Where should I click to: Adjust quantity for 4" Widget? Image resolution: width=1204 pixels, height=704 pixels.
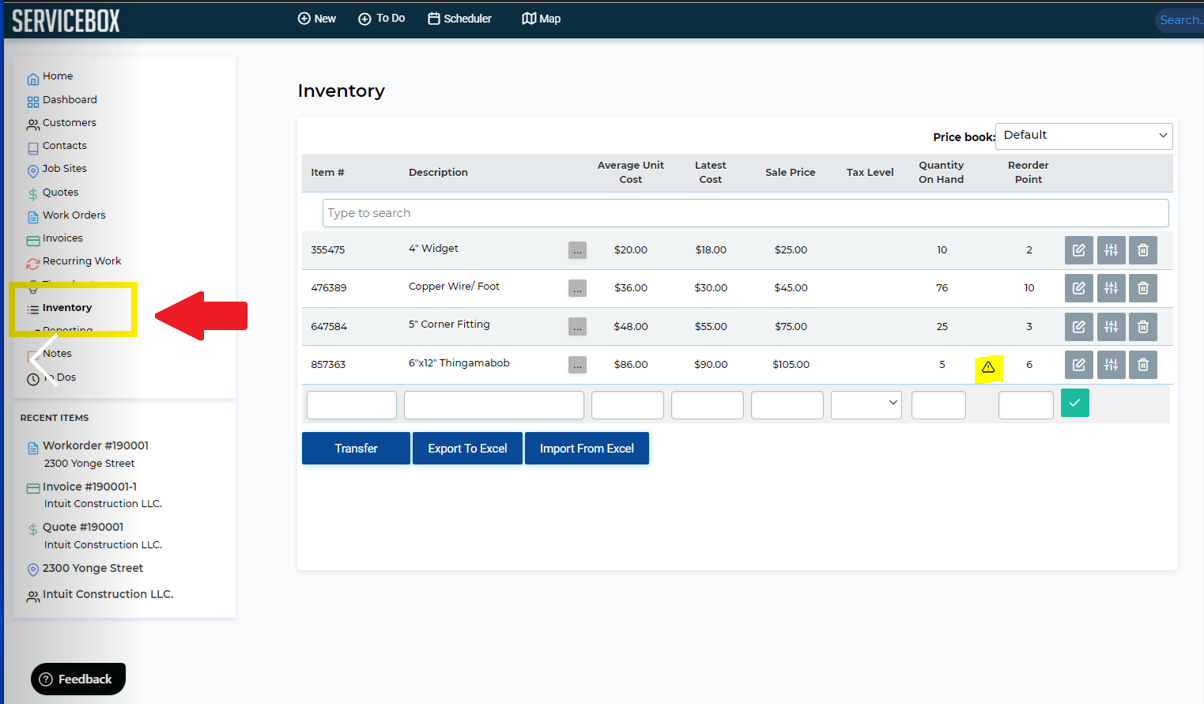click(1111, 250)
